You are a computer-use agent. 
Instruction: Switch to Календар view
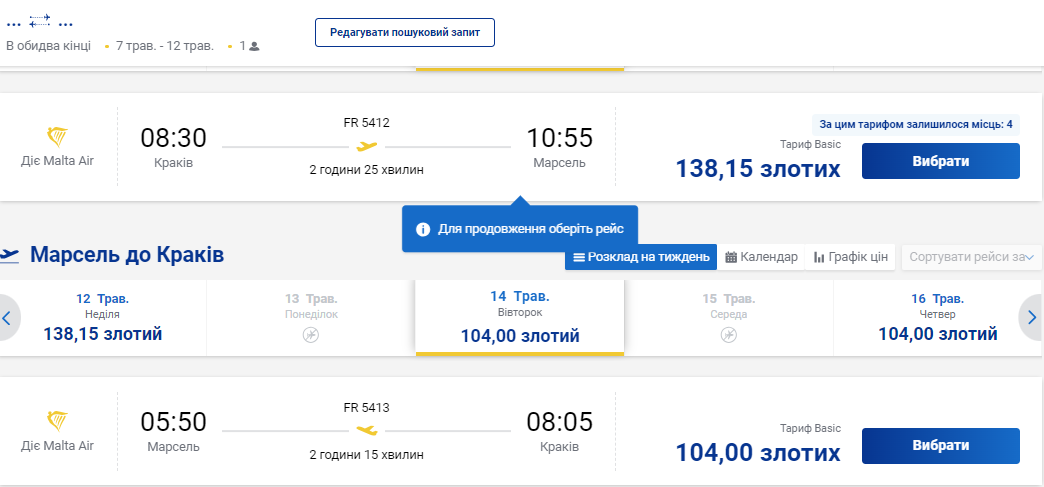click(x=761, y=257)
